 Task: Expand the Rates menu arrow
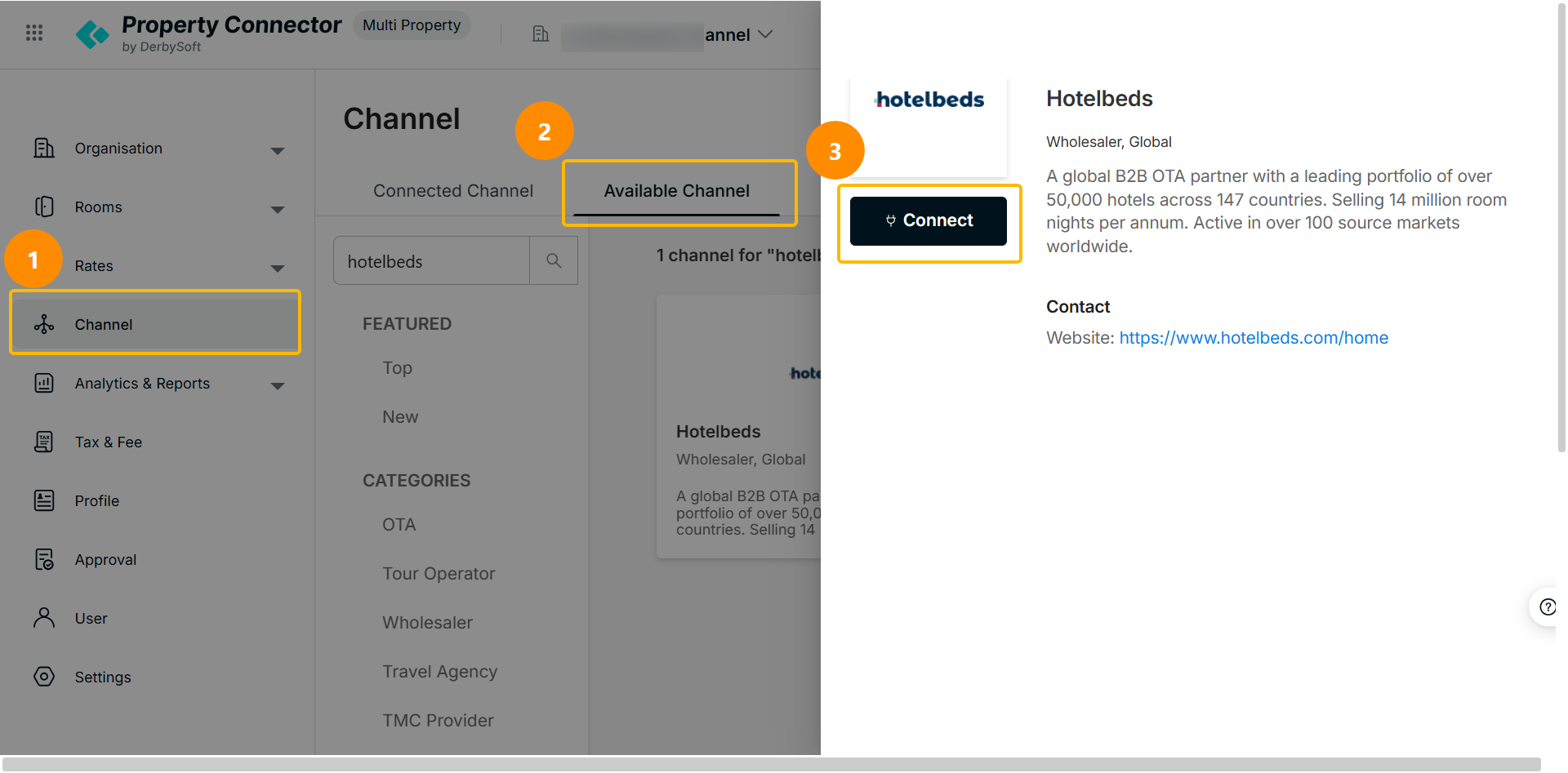pos(278,269)
